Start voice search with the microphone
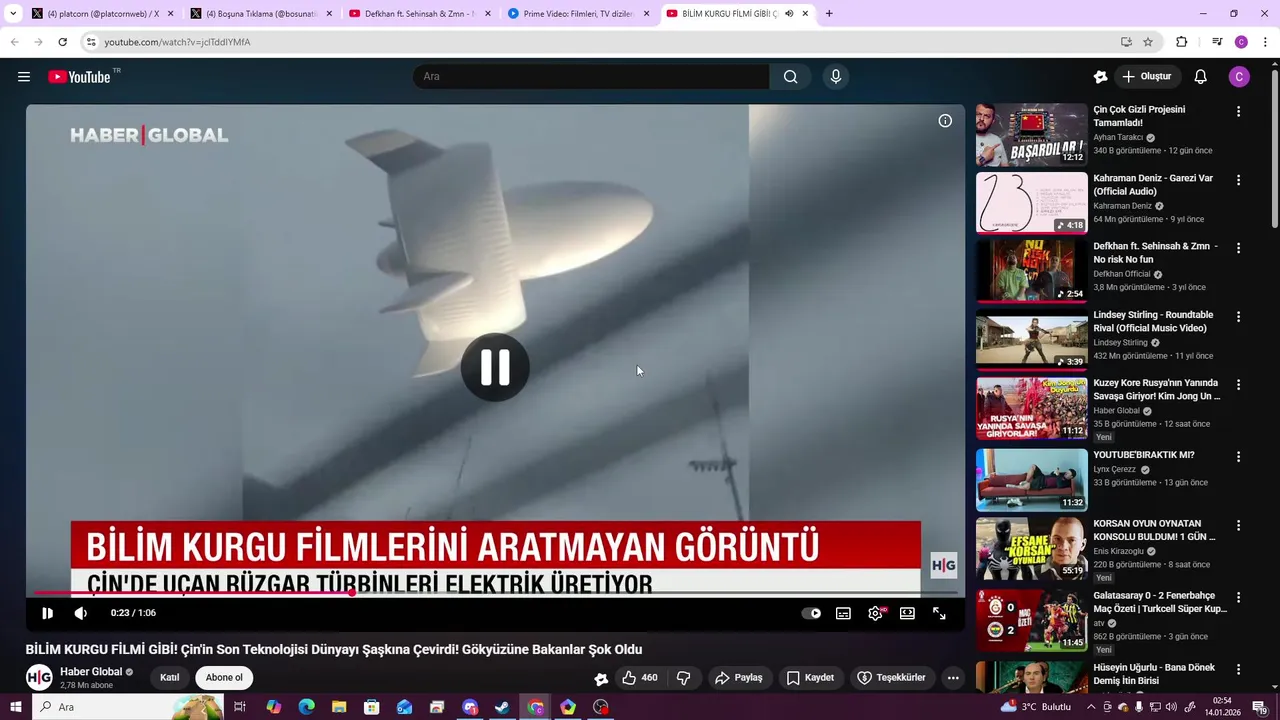Viewport: 1280px width, 720px height. point(836,77)
